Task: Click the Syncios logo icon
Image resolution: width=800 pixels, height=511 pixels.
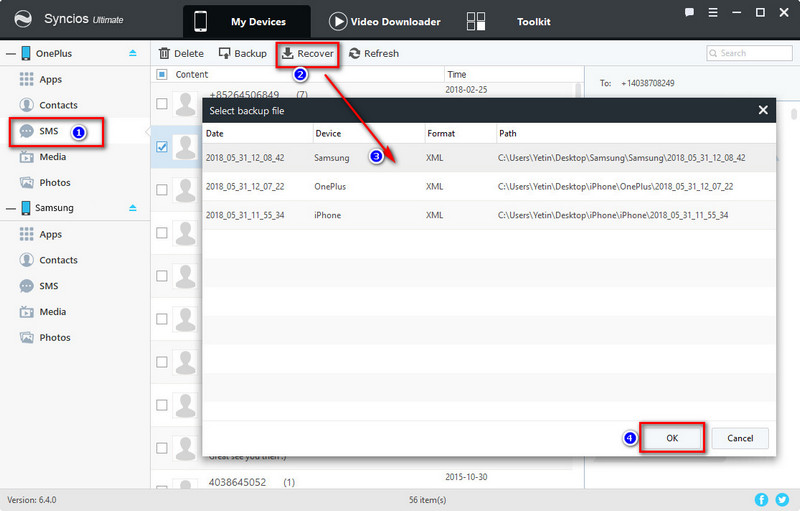Action: [x=22, y=19]
